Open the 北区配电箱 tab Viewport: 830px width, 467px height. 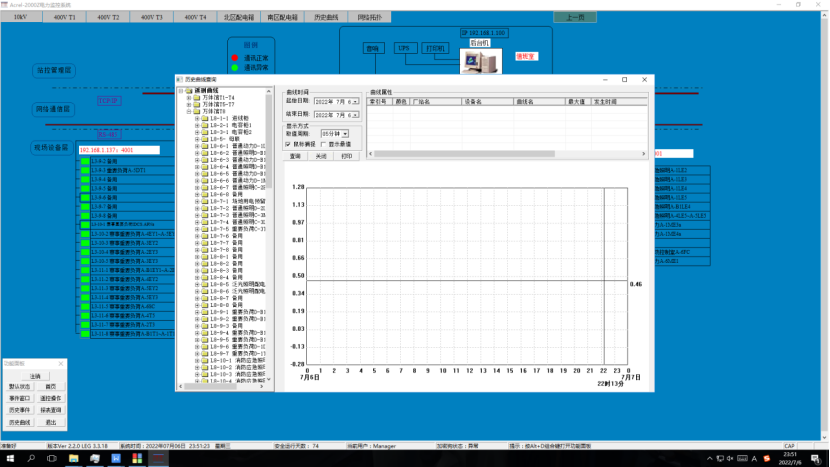[237, 18]
